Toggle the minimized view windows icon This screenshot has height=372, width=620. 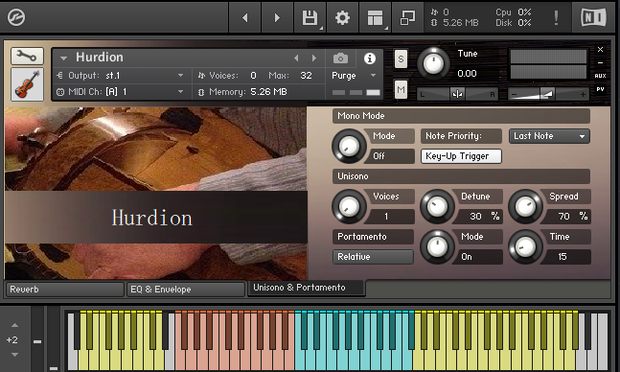tap(407, 17)
